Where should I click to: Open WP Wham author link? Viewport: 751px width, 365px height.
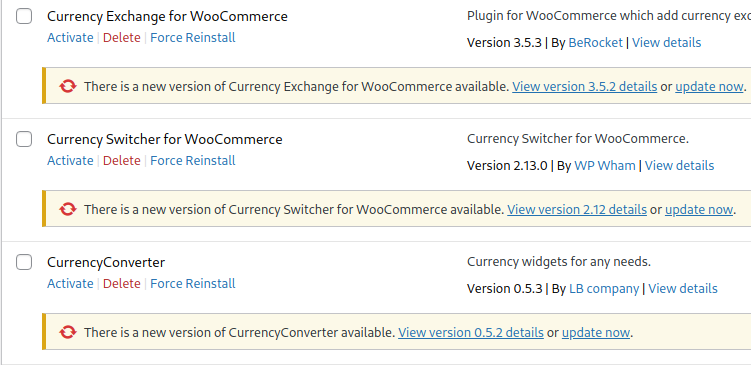604,166
